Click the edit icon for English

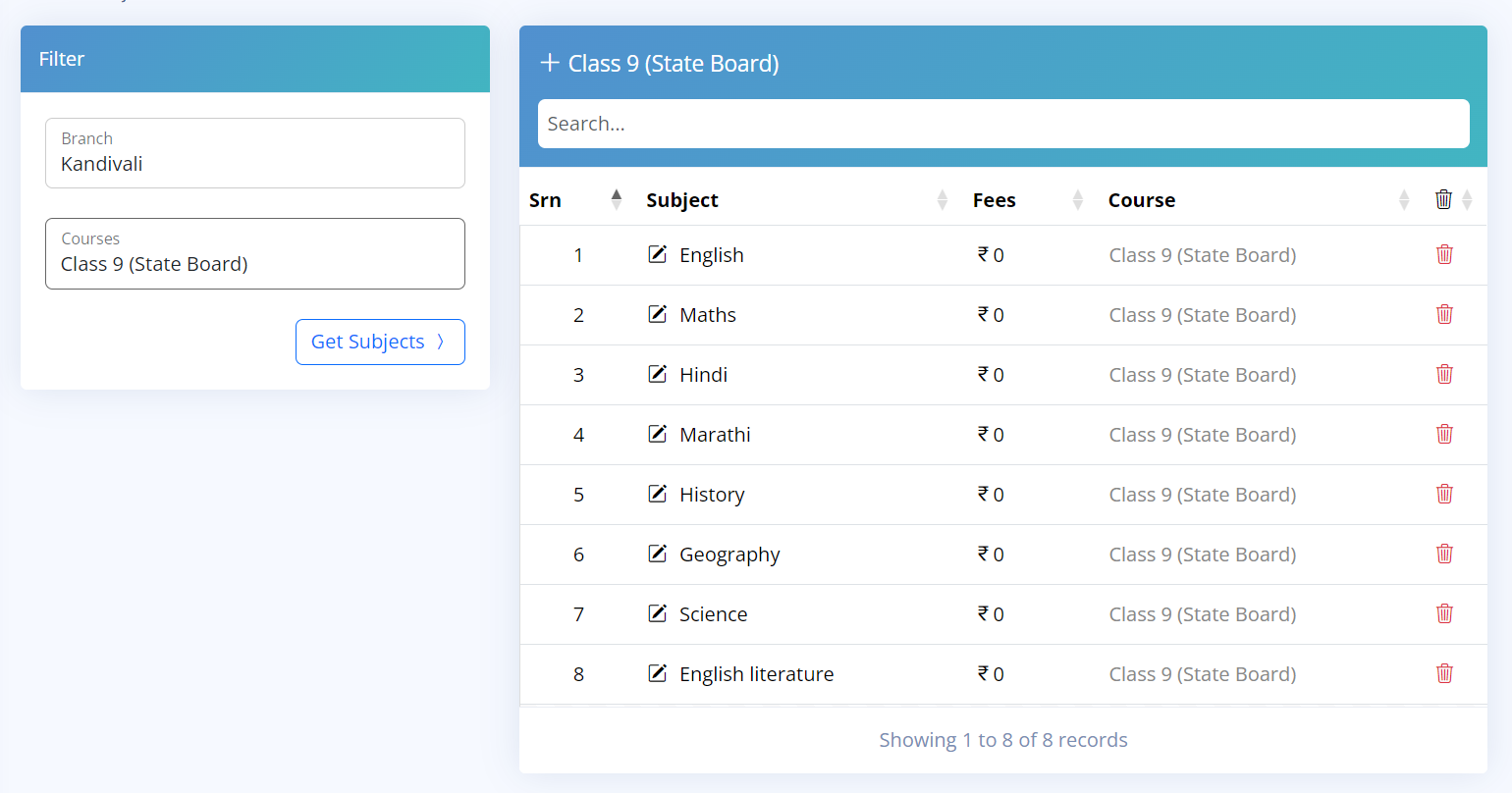pyautogui.click(x=658, y=254)
